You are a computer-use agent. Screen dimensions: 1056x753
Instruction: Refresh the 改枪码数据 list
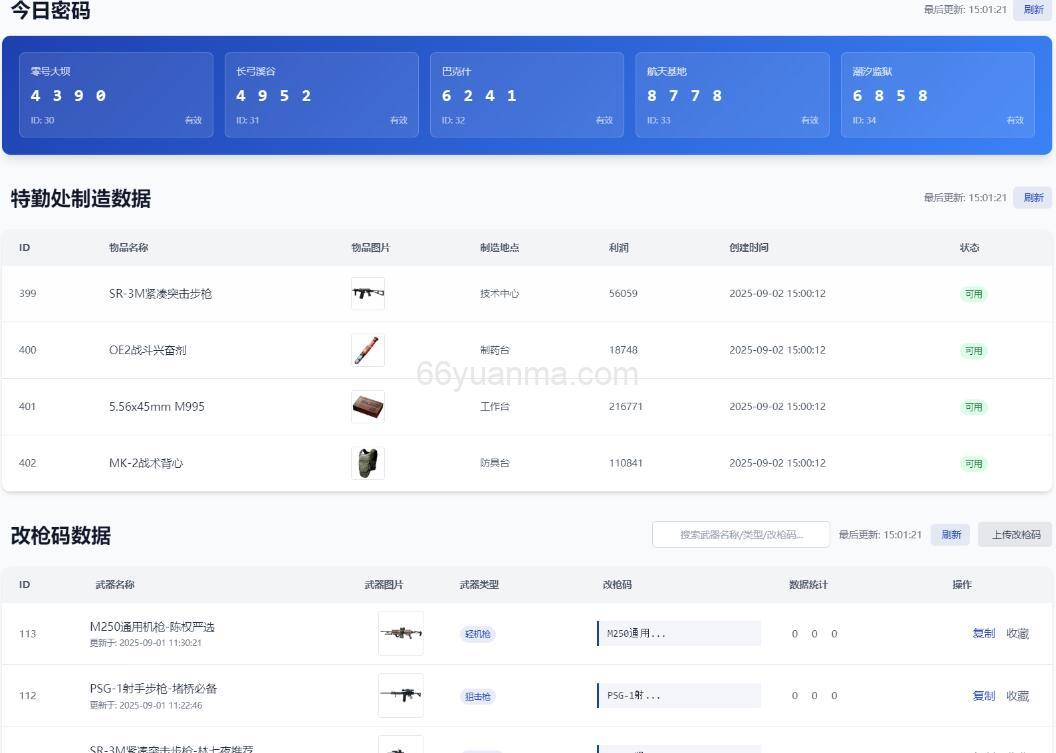[x=949, y=535]
